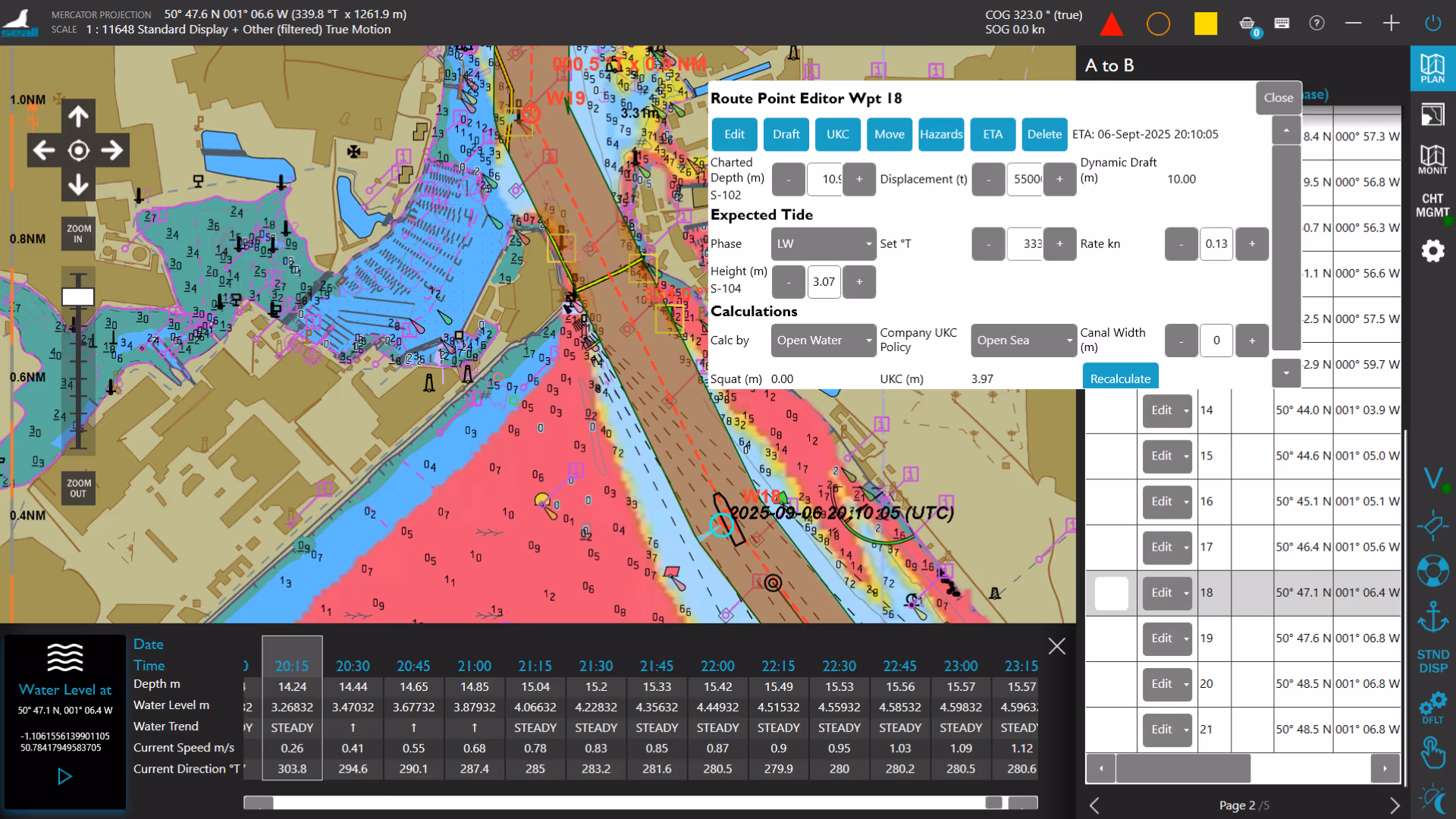Viewport: 1456px width, 819px height.
Task: Select the Hazards tab in editor
Action: click(940, 134)
